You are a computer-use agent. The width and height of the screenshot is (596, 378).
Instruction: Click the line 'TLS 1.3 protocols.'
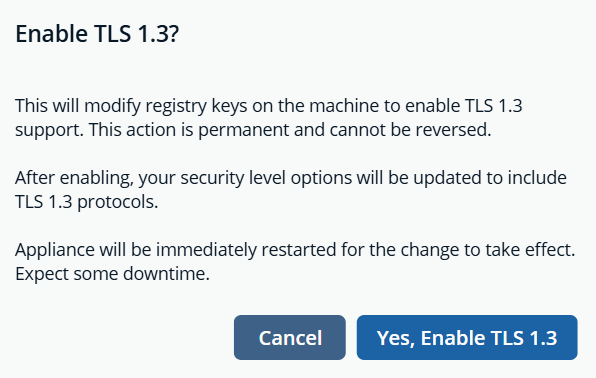coord(87,202)
